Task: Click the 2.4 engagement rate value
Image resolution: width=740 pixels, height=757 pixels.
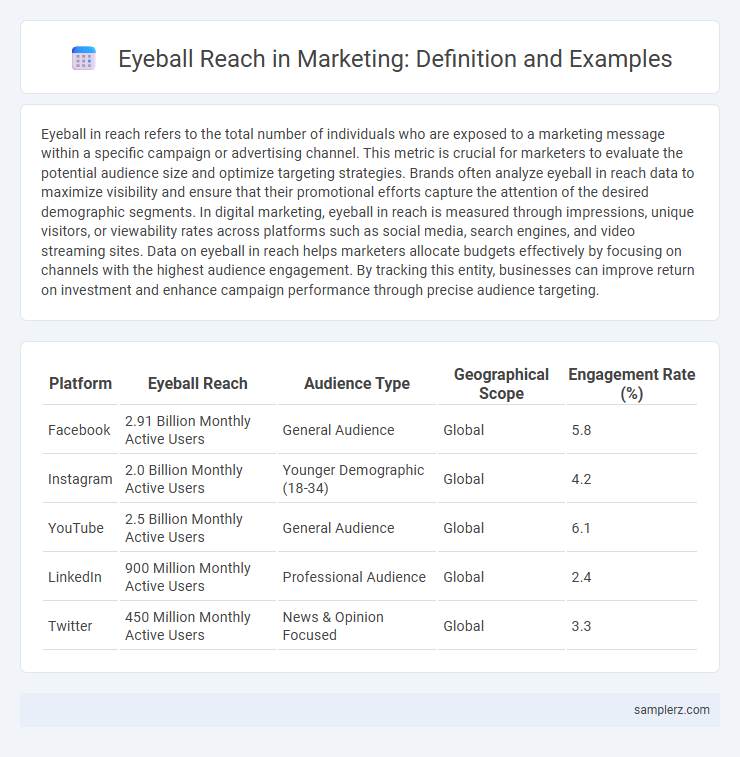Action: click(581, 577)
